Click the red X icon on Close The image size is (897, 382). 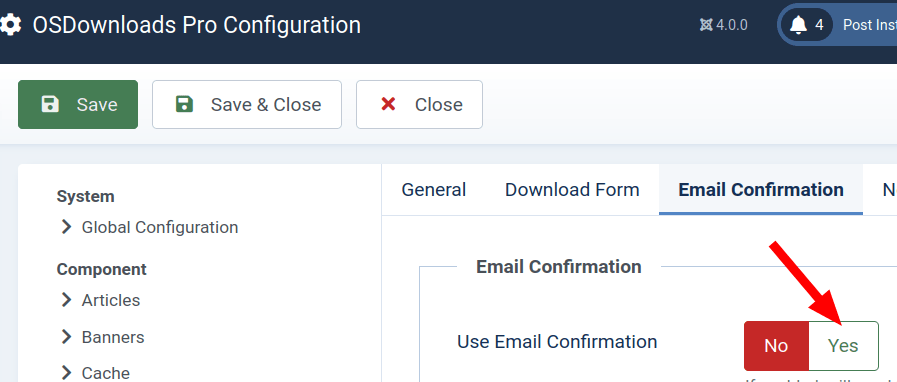(x=388, y=104)
